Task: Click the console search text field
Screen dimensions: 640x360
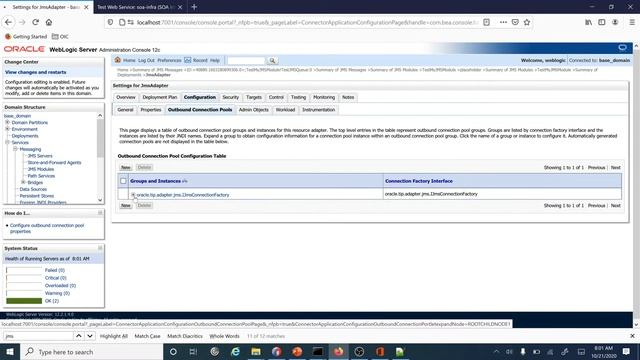Action: click(246, 60)
